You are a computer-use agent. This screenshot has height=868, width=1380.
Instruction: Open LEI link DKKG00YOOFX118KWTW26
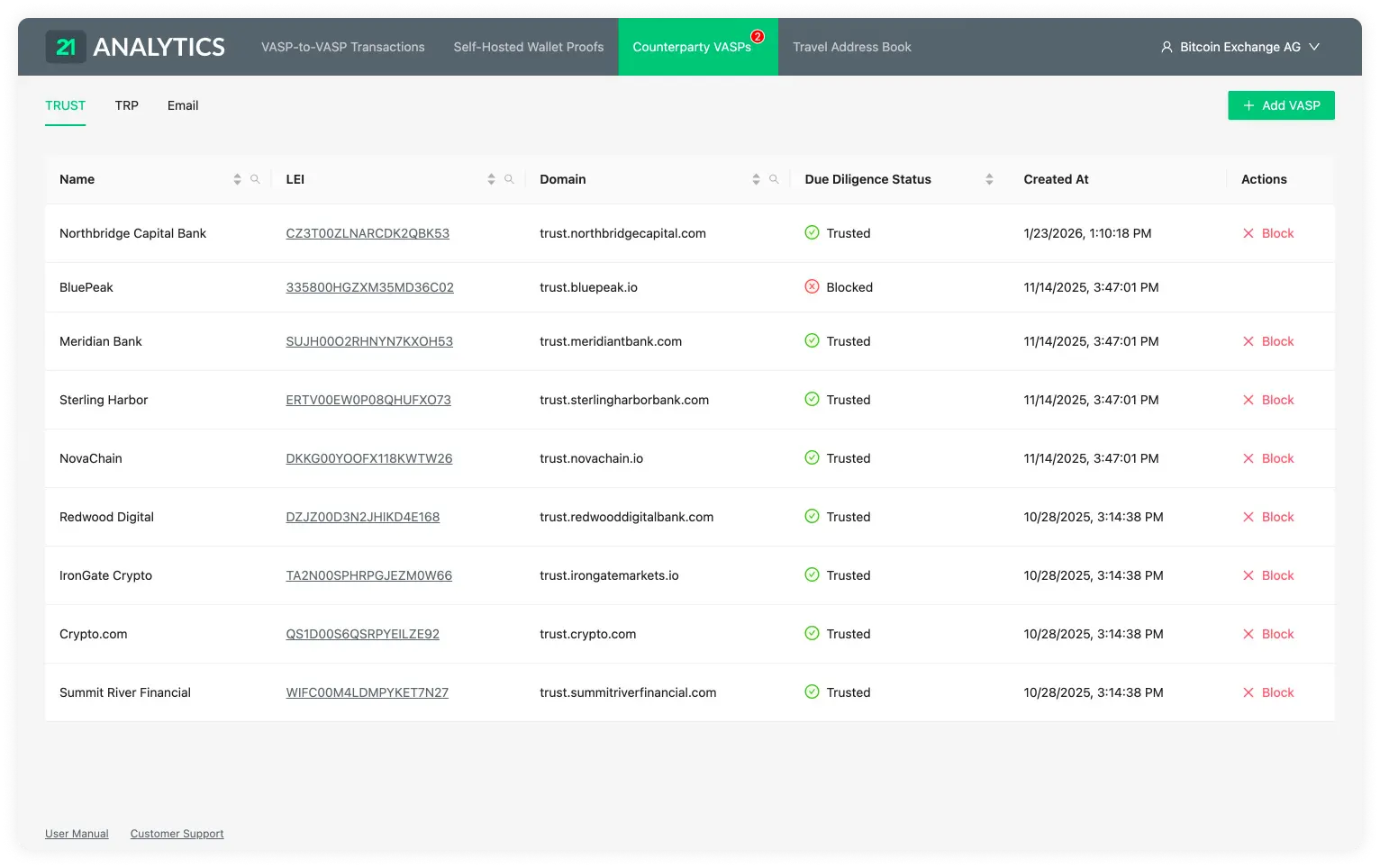tap(369, 458)
